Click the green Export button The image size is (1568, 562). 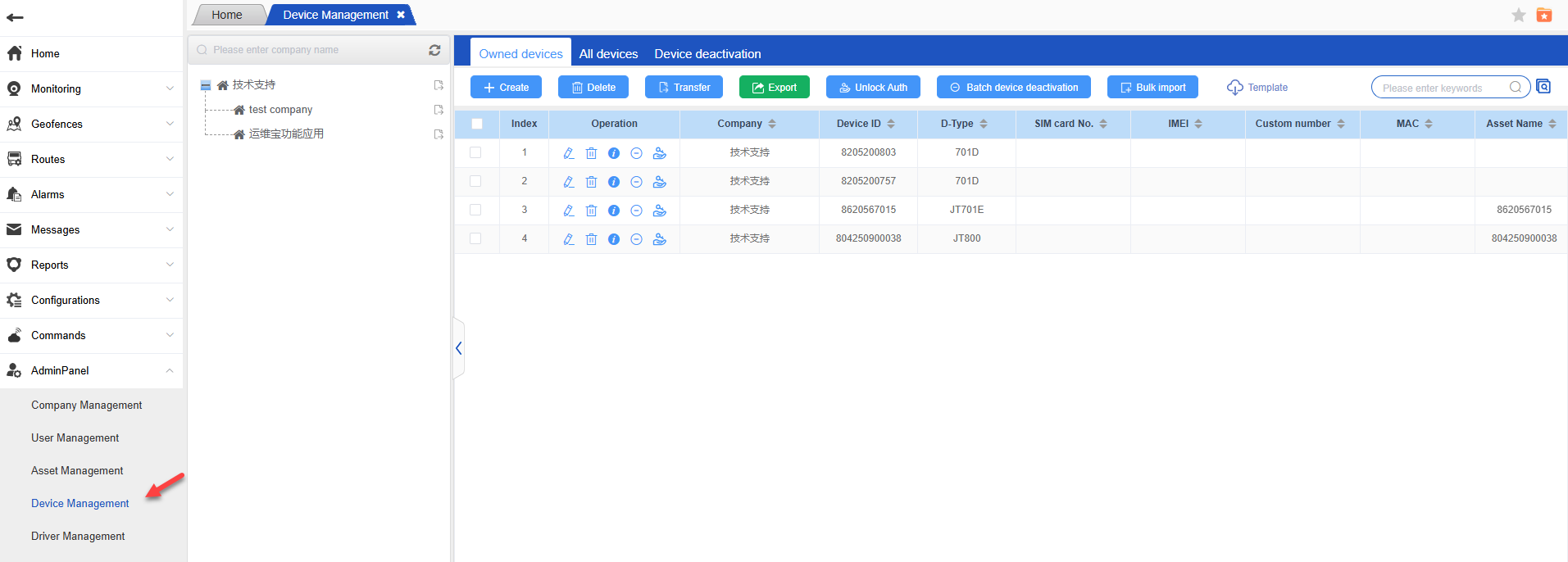774,88
